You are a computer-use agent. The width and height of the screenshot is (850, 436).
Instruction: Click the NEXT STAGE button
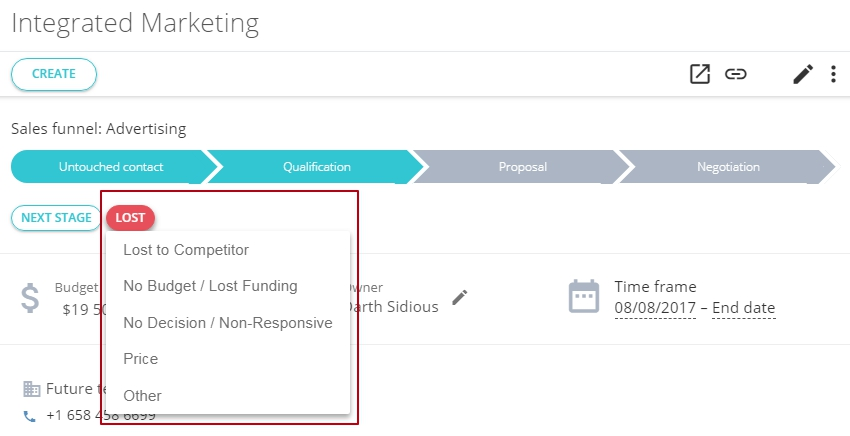(56, 217)
